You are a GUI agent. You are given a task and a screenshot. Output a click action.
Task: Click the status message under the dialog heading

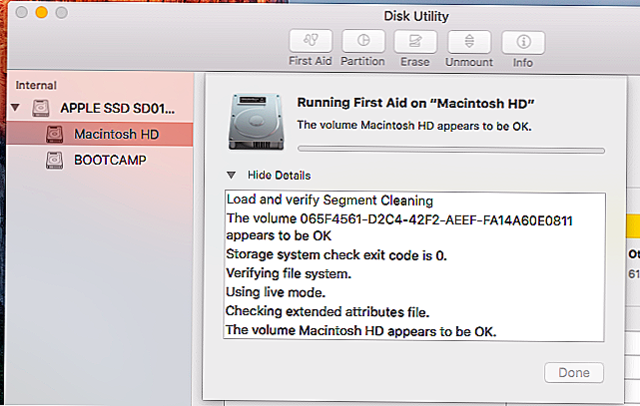[414, 126]
